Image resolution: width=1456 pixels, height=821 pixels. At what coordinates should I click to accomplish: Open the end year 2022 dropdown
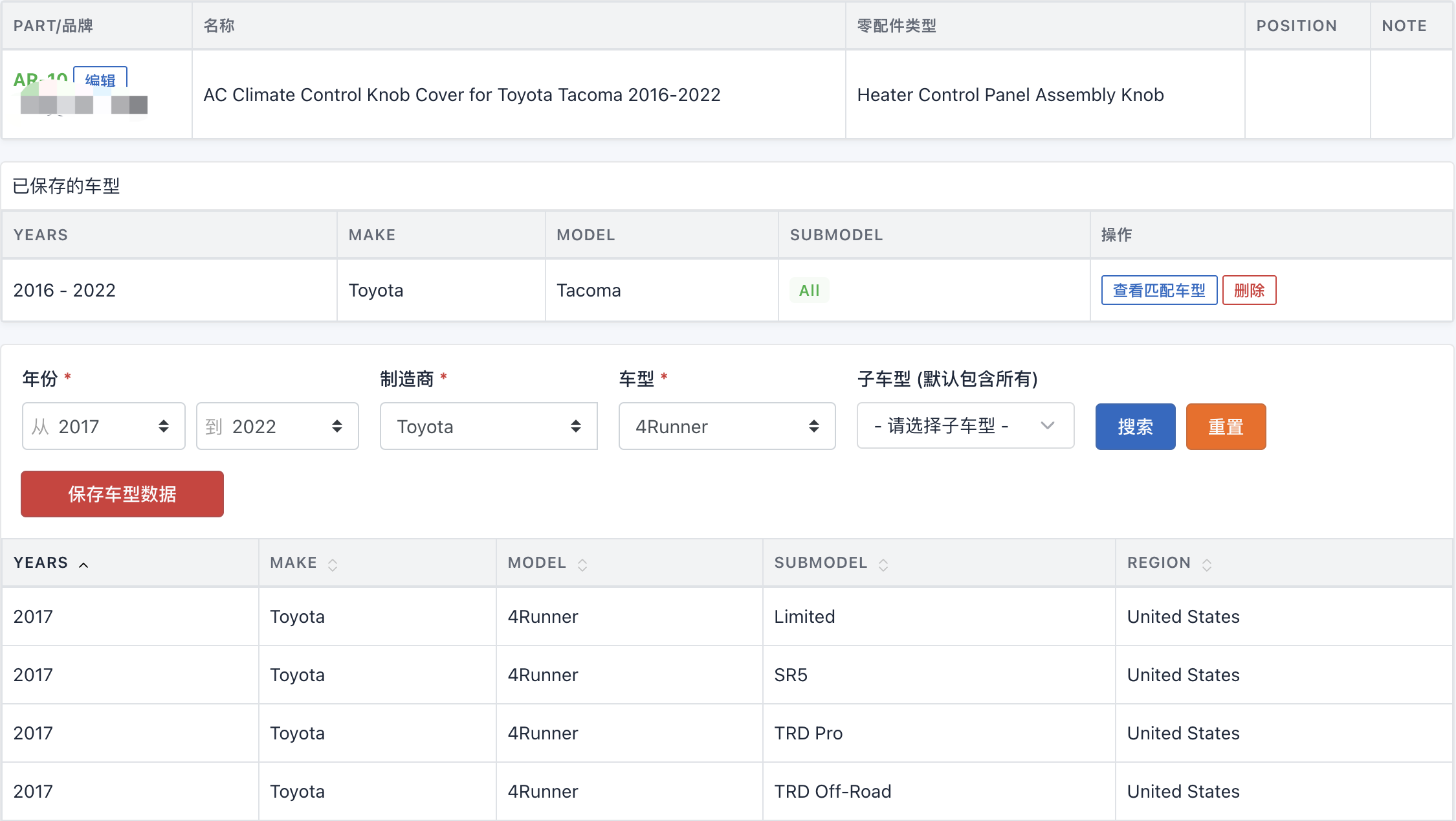tap(277, 426)
